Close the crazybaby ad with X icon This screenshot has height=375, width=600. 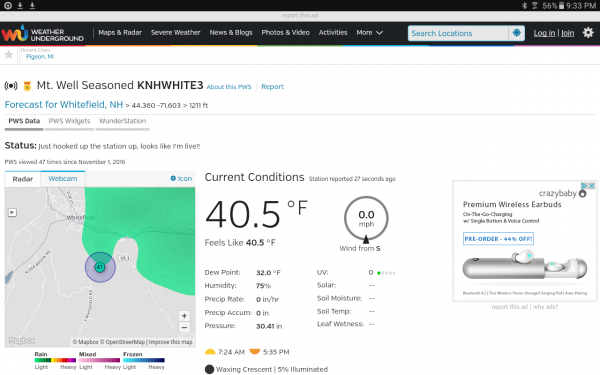(x=592, y=186)
